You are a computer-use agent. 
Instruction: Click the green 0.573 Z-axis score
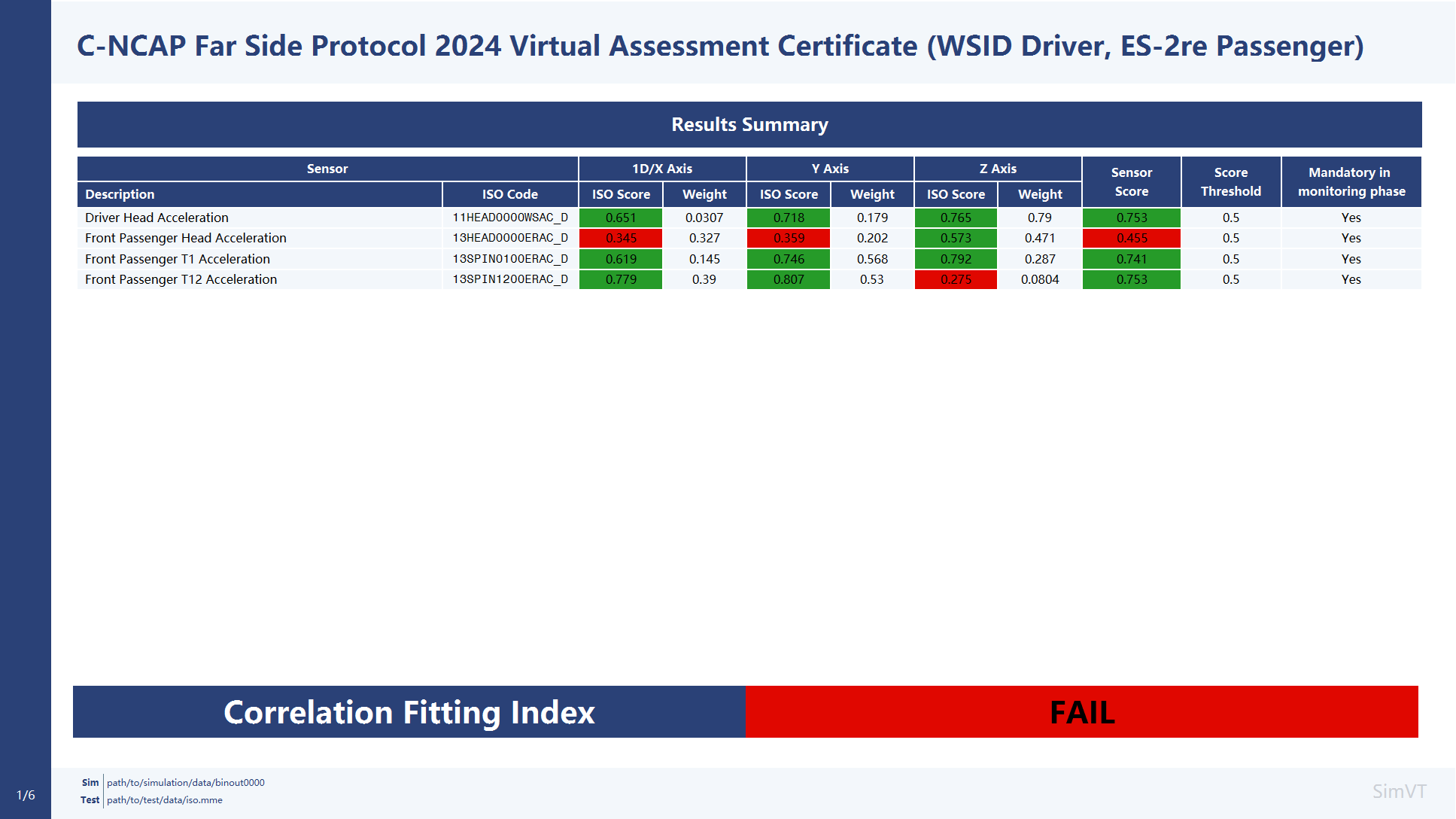956,238
